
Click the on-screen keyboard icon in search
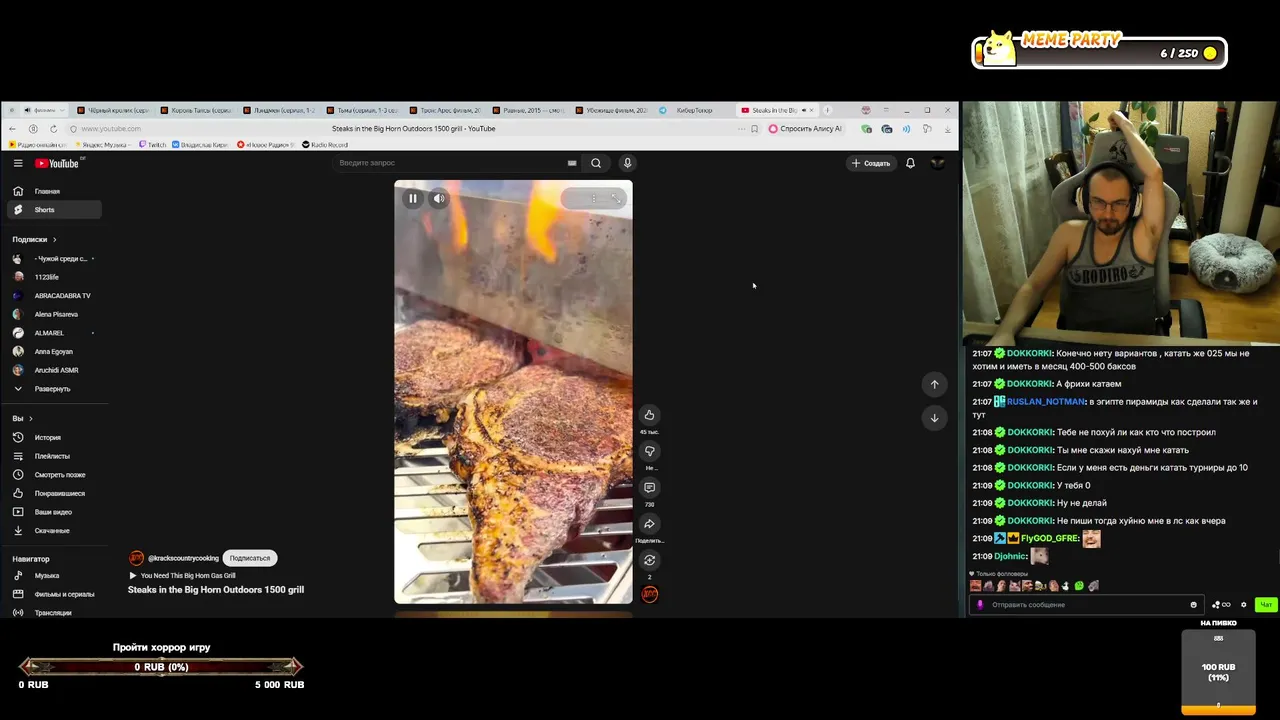tap(572, 163)
